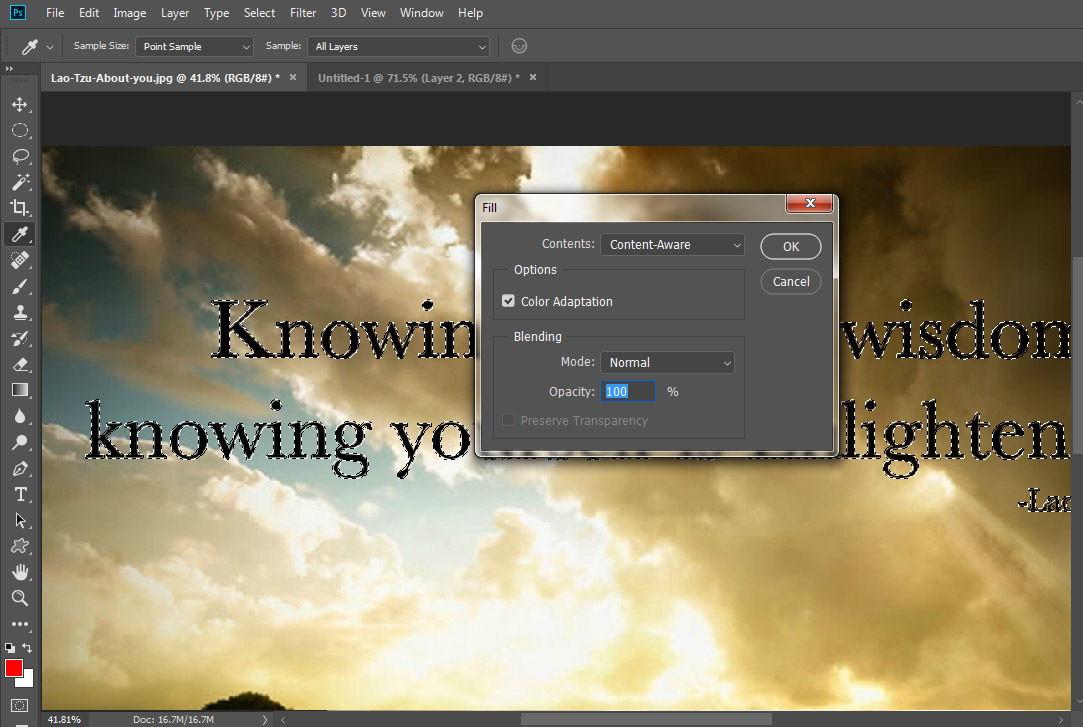The image size is (1083, 727).
Task: Expand the toolbox panel double arrows
Action: (9, 69)
